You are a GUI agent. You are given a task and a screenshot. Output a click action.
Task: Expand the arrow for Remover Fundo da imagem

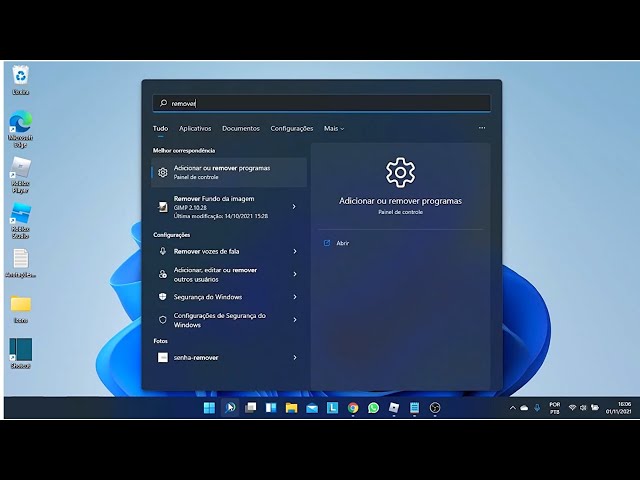(294, 207)
